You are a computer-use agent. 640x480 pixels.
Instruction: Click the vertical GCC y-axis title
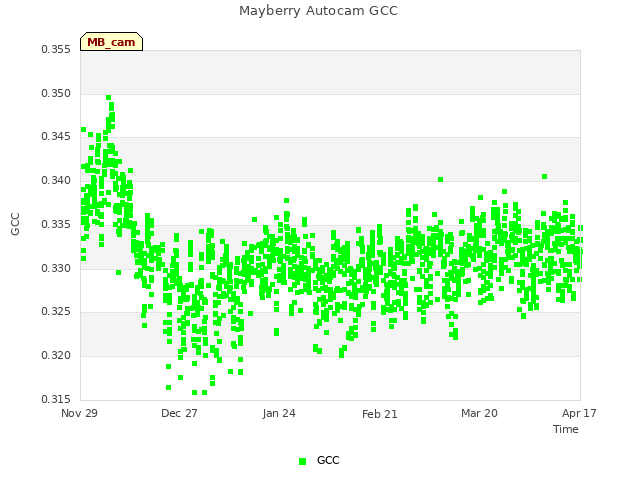click(x=15, y=224)
